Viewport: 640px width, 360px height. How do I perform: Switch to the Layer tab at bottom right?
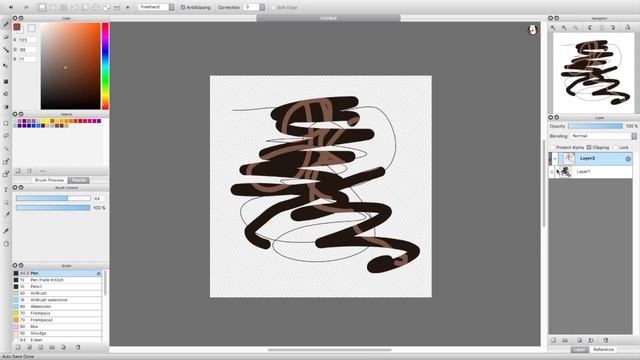tap(580, 349)
